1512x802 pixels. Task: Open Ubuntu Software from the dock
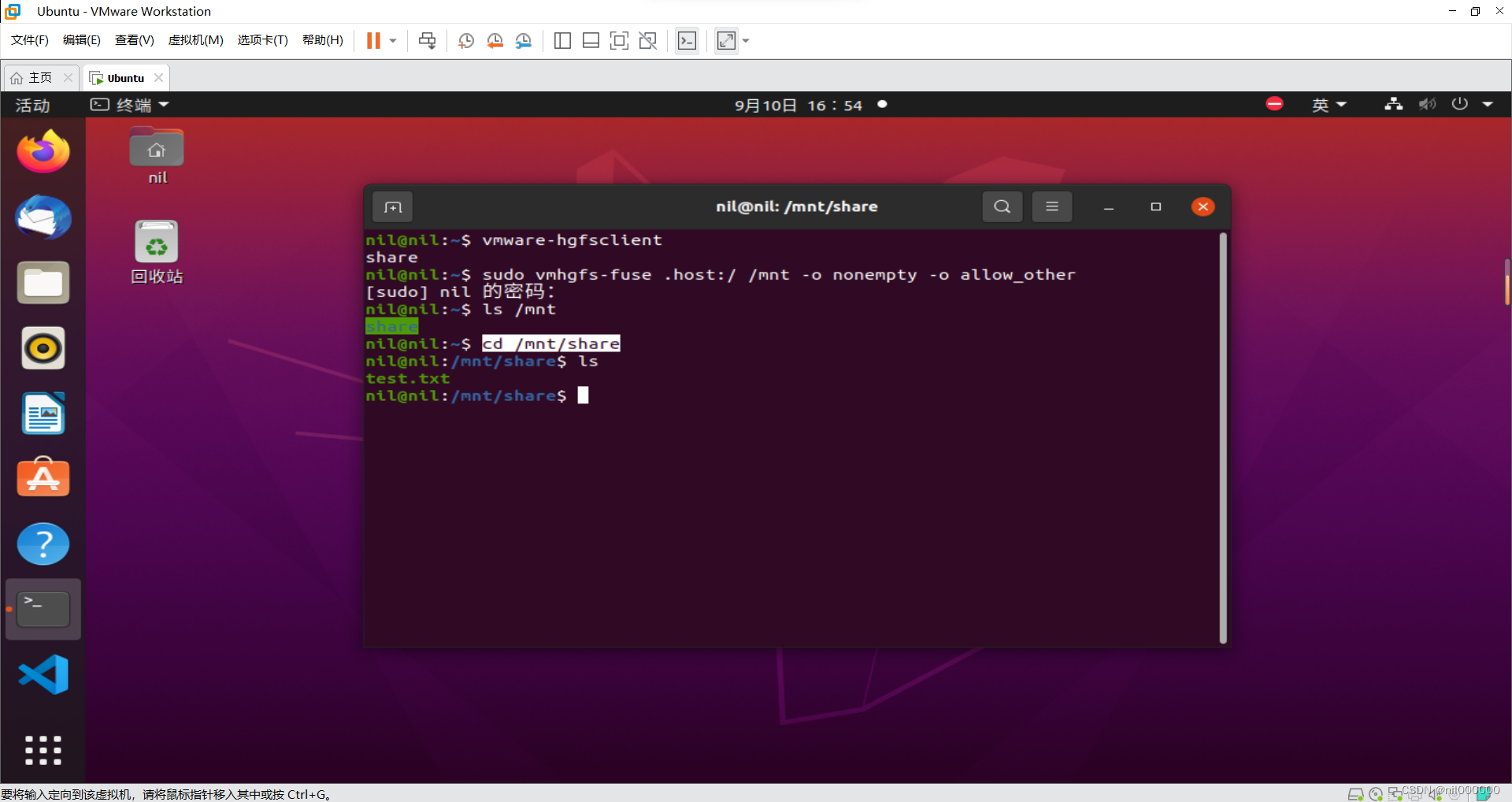43,477
